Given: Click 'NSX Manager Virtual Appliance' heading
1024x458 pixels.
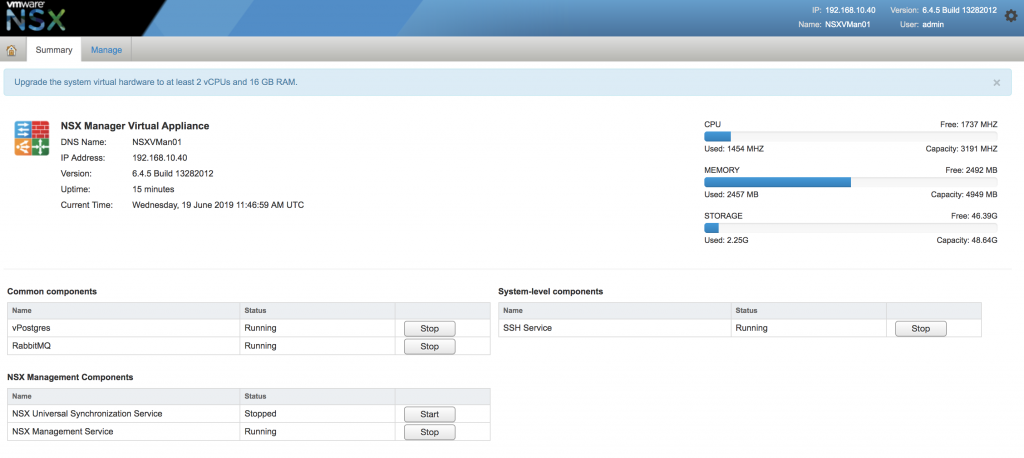Looking at the screenshot, I should (x=135, y=126).
